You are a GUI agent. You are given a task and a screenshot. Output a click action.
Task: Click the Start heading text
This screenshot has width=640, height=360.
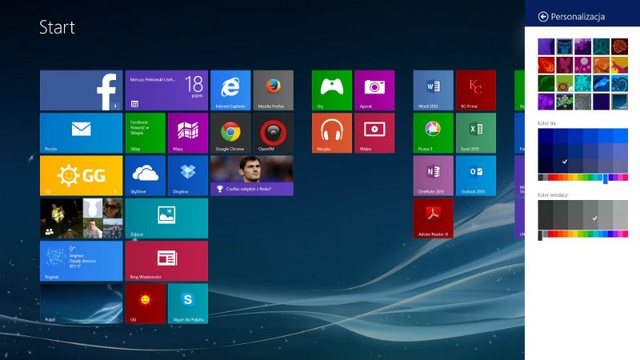57,27
